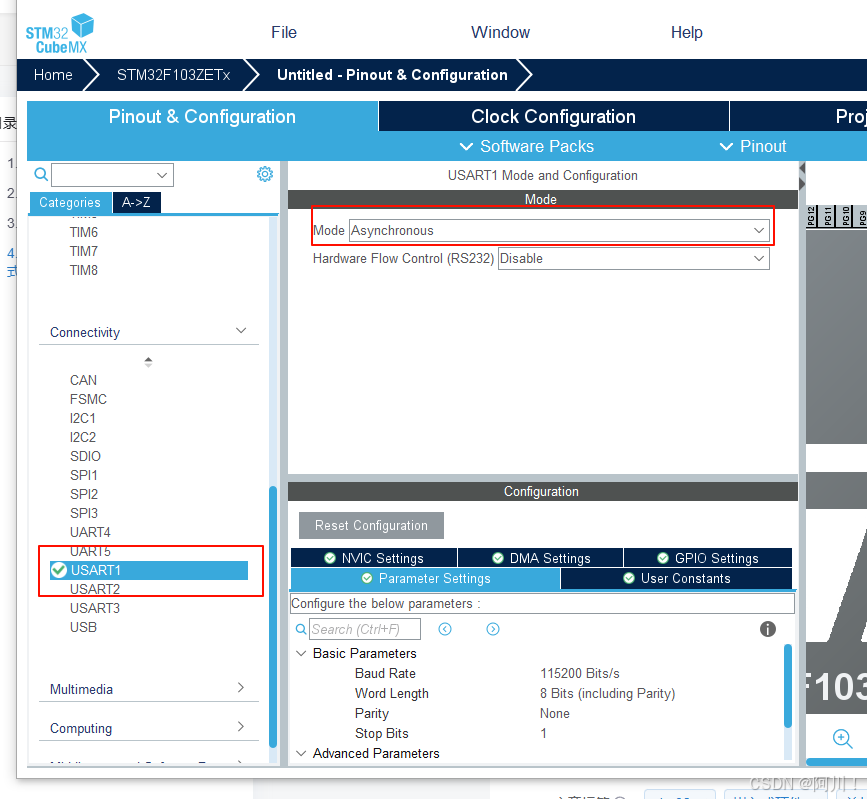Switch to the Pinout & Configuration tab

point(202,116)
